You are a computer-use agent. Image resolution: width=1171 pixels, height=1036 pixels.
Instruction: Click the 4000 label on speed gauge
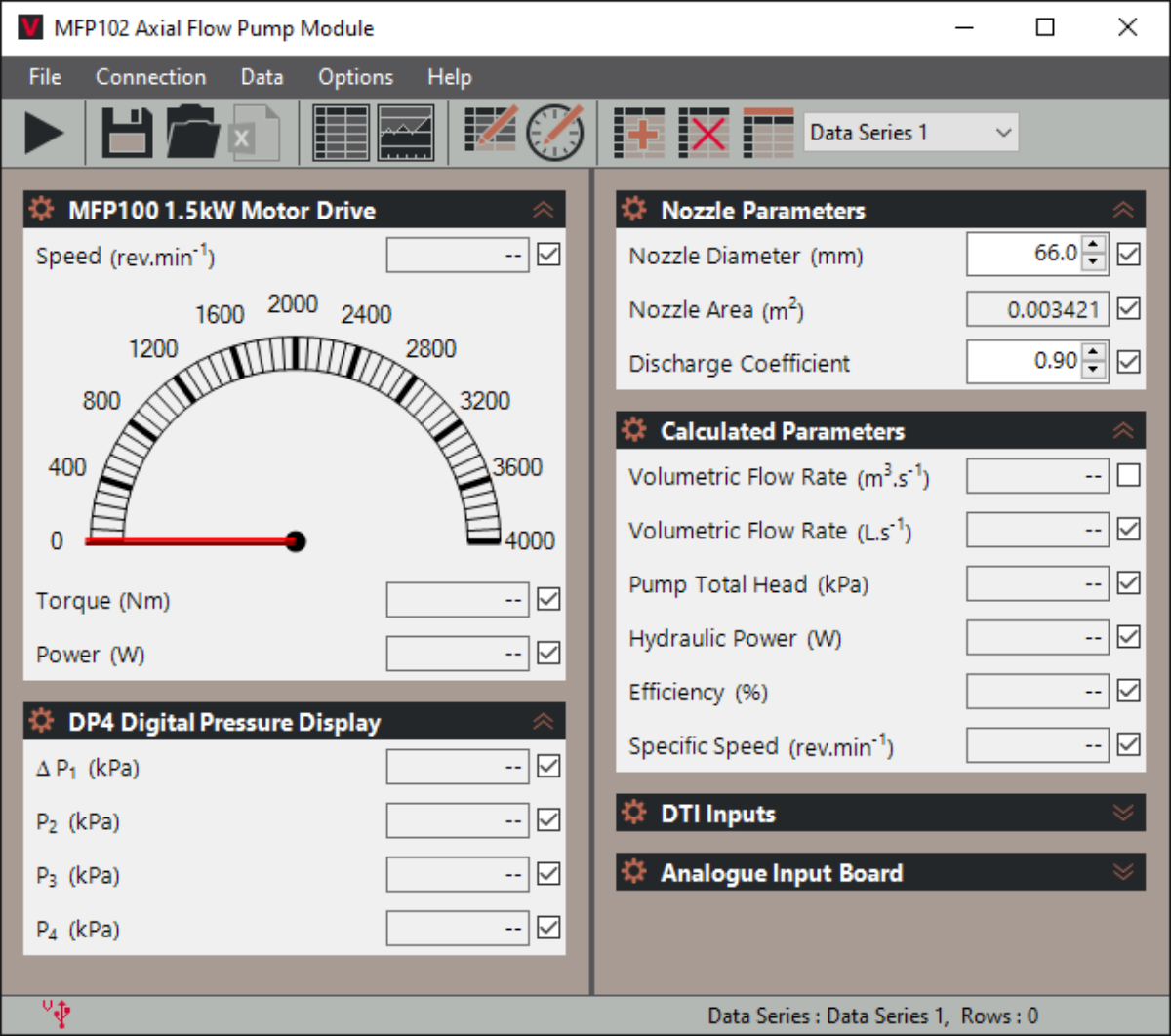click(x=529, y=540)
